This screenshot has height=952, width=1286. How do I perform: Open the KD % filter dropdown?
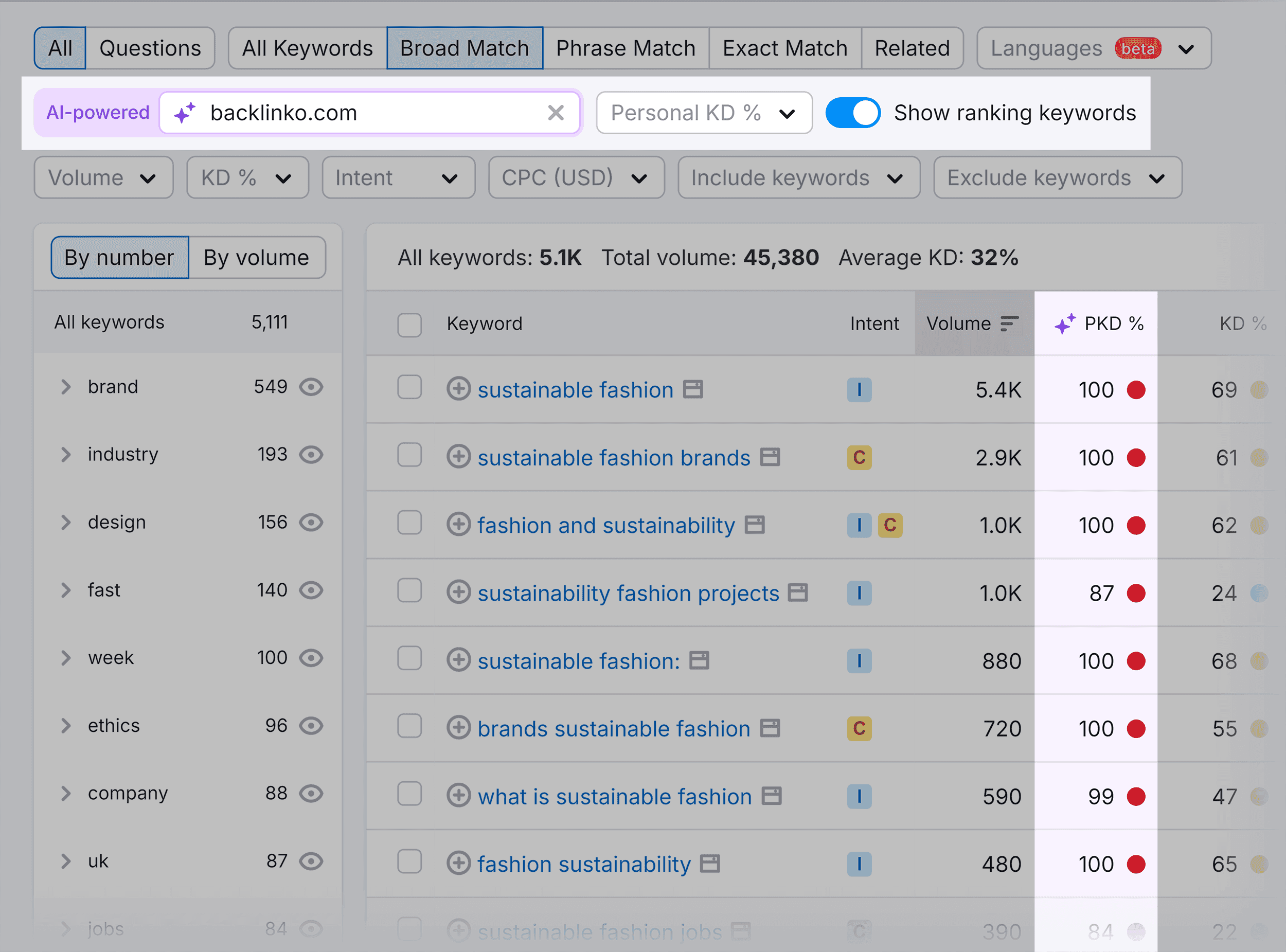coord(248,177)
